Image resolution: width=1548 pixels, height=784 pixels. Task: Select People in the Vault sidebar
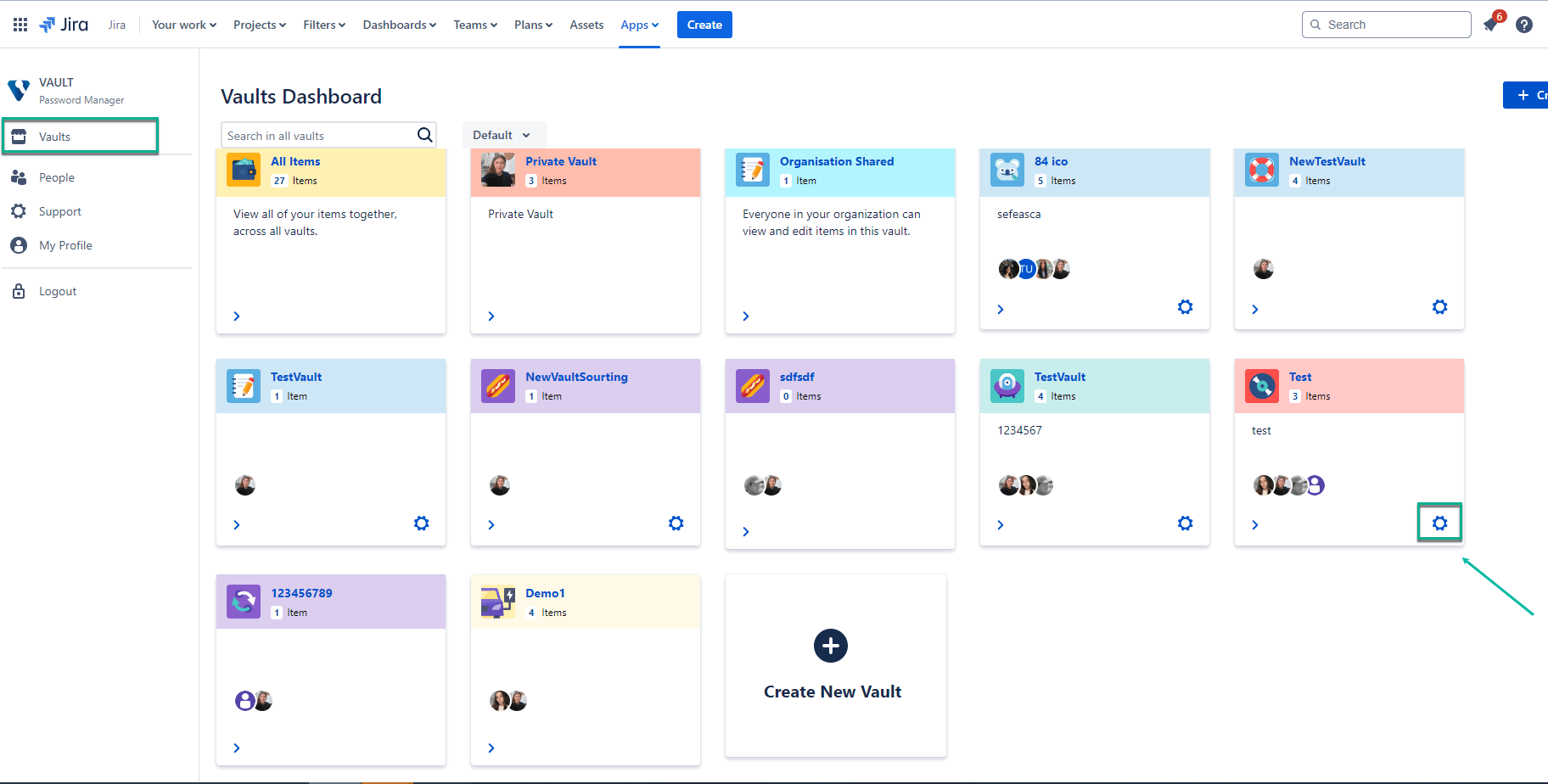56,177
